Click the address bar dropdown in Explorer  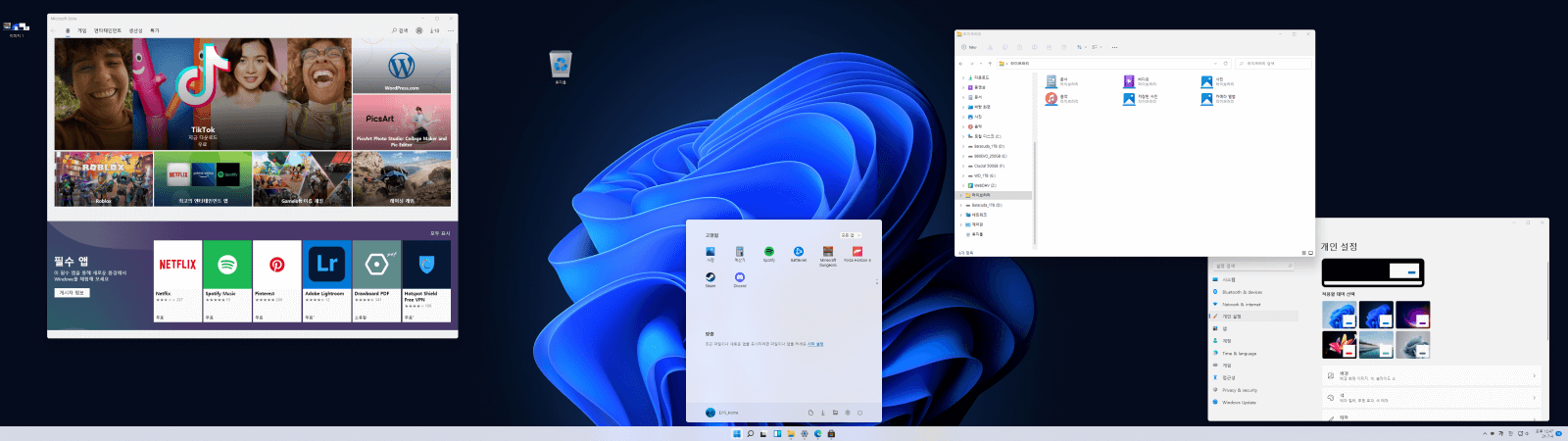pyautogui.click(x=1215, y=64)
